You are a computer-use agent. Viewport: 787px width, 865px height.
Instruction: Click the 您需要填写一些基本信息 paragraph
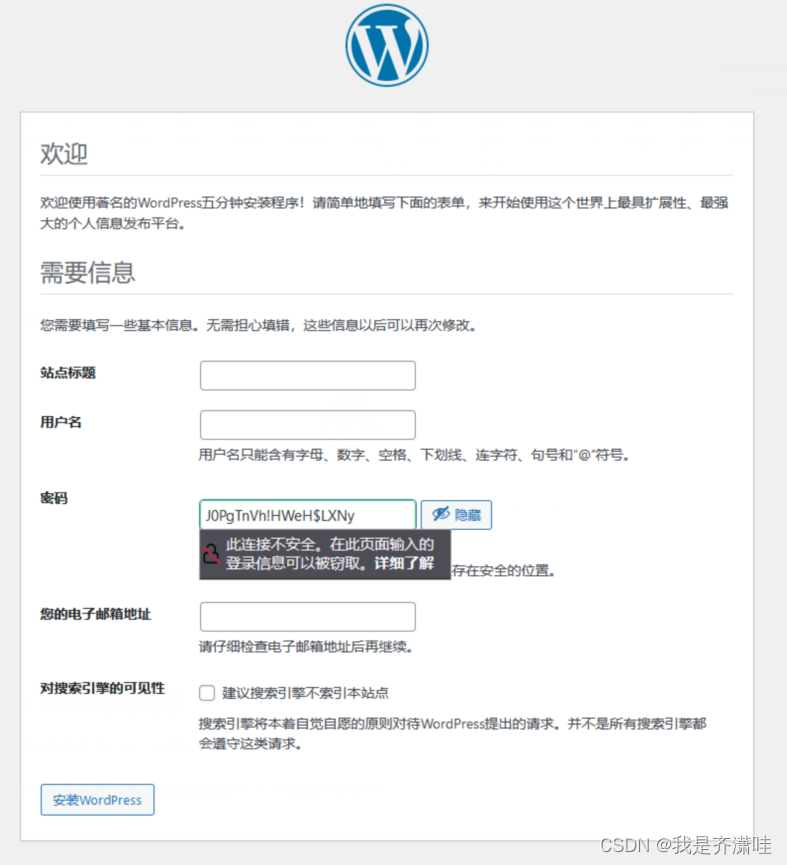258,325
